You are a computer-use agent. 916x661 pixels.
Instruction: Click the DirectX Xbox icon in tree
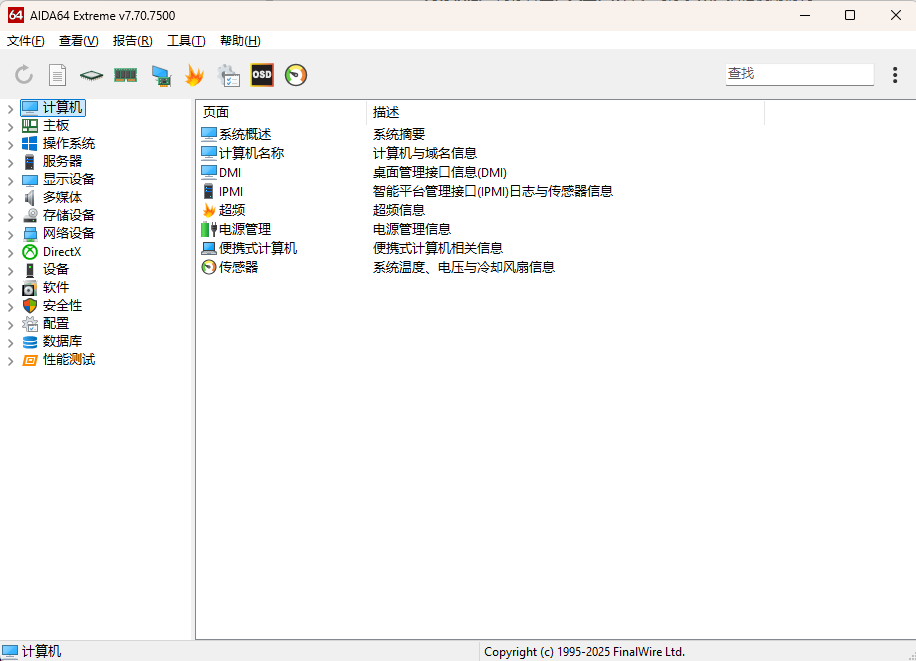point(30,252)
